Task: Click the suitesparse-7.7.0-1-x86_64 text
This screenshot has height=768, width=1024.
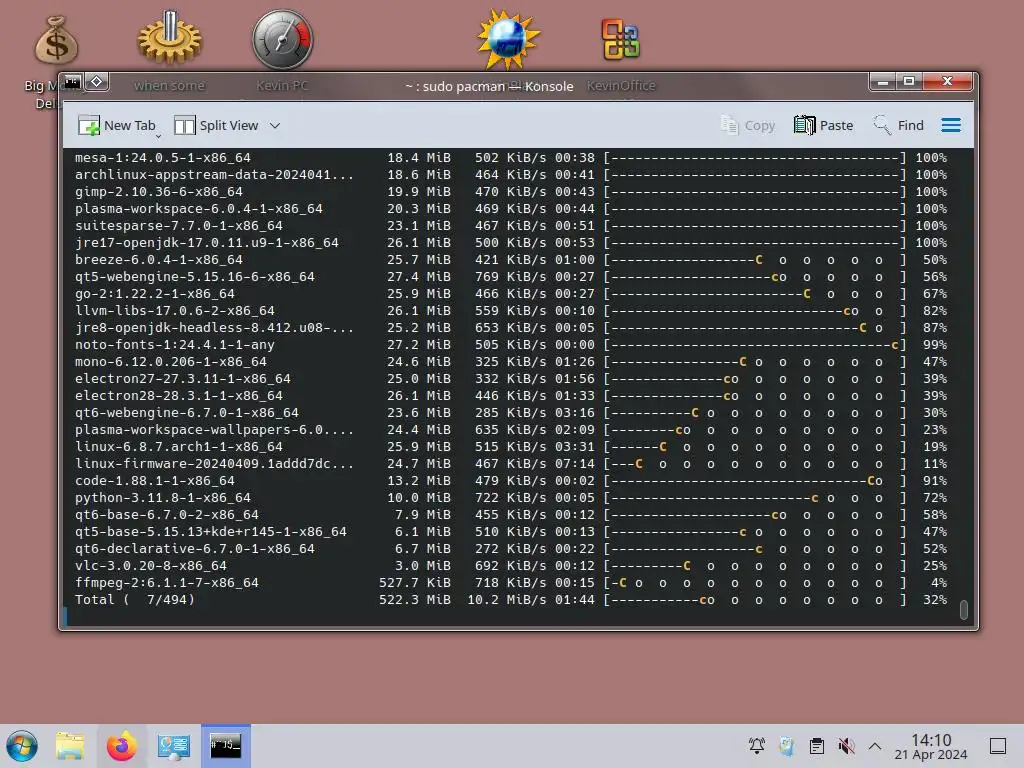Action: [x=179, y=225]
